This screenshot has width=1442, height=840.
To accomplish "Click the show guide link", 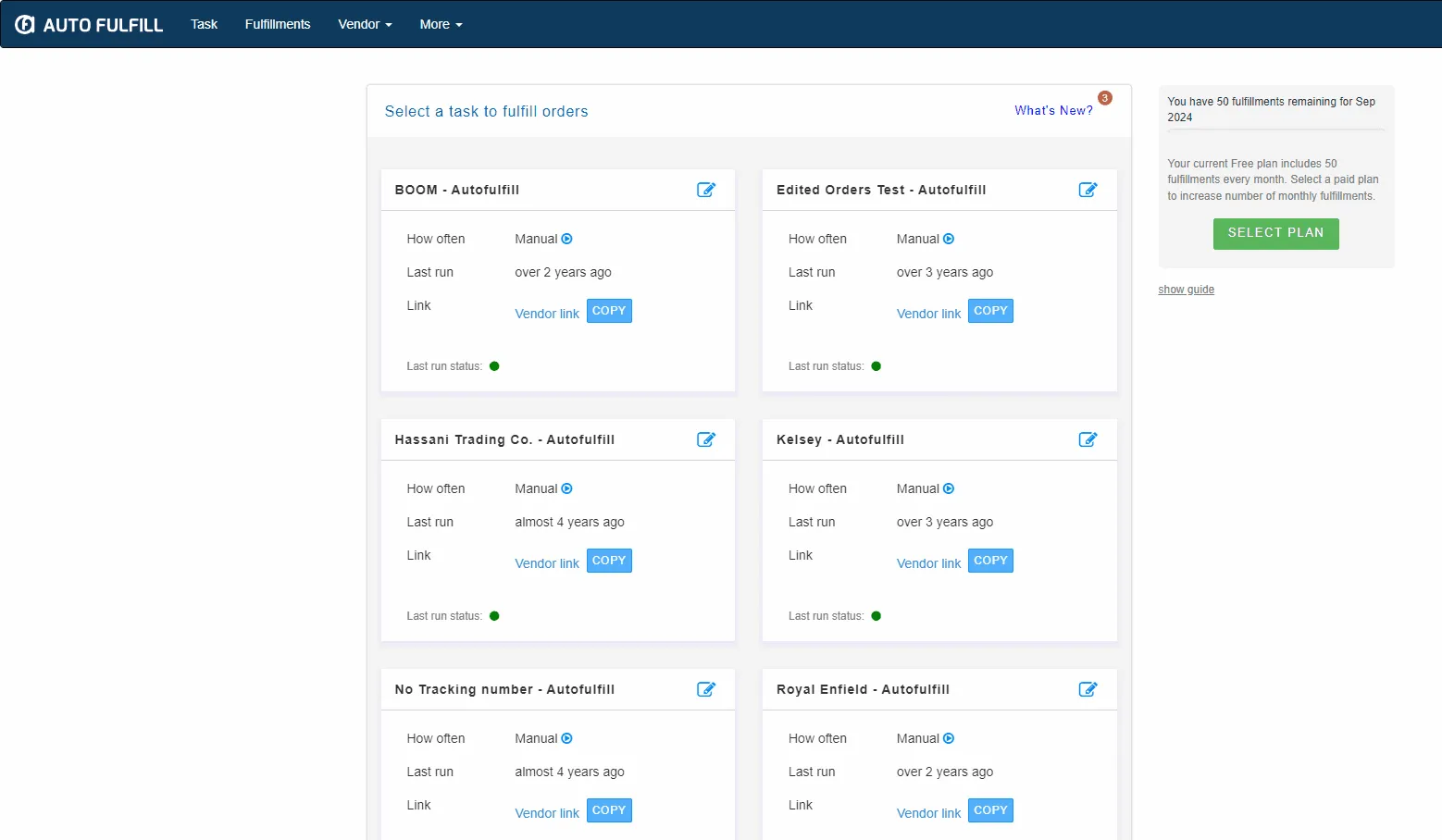I will [x=1186, y=290].
